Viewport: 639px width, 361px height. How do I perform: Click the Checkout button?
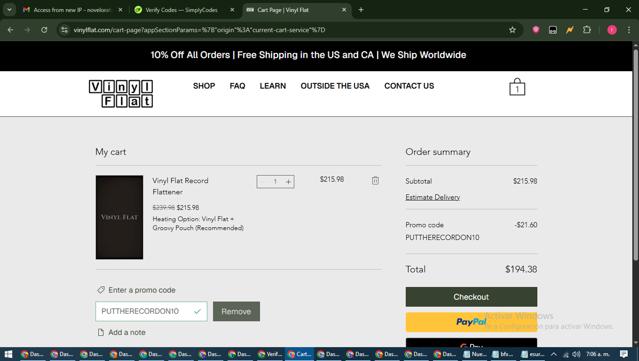(x=471, y=297)
